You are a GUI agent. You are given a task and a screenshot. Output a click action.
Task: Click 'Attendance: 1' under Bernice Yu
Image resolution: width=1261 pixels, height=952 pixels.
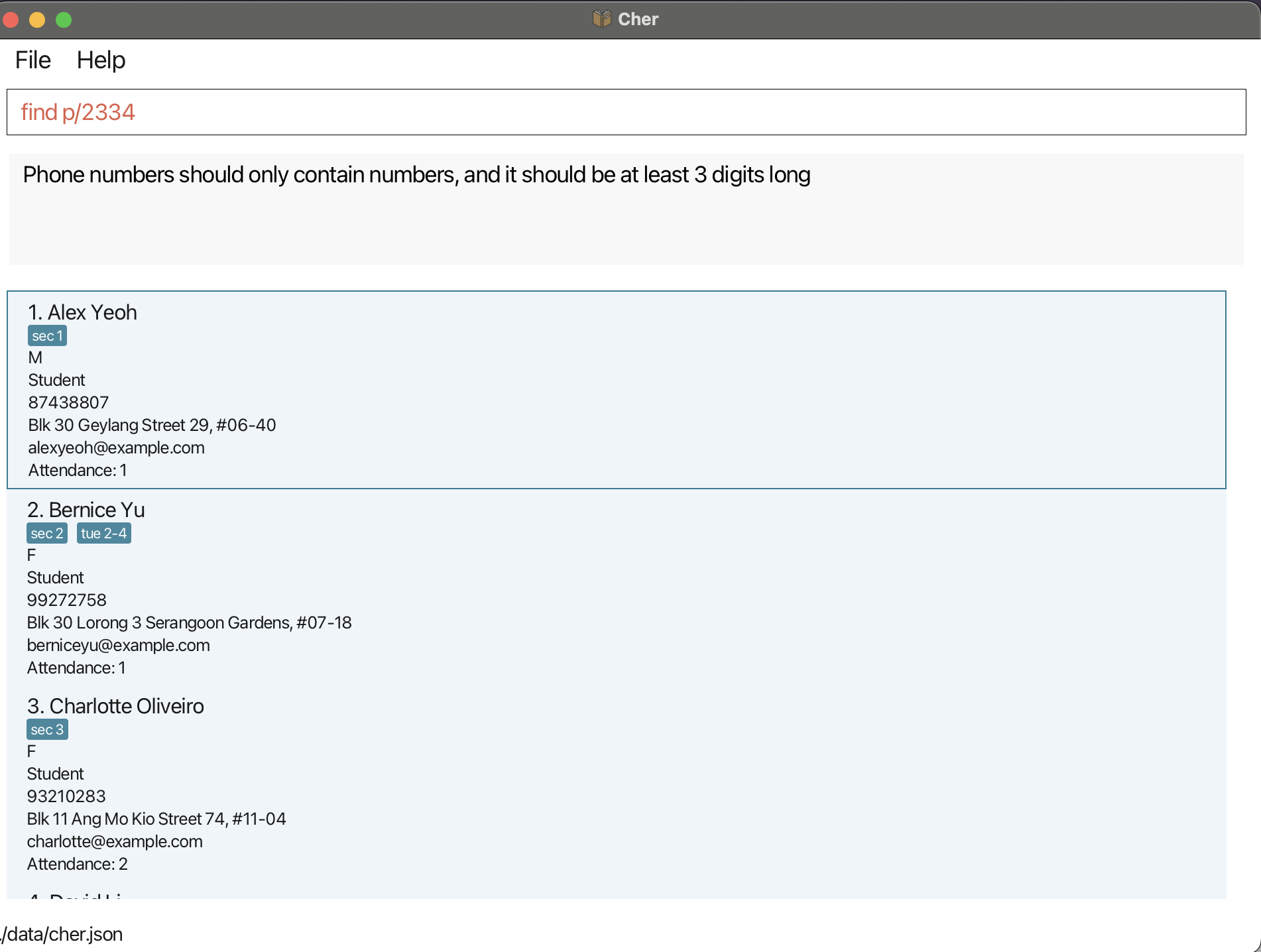(76, 668)
